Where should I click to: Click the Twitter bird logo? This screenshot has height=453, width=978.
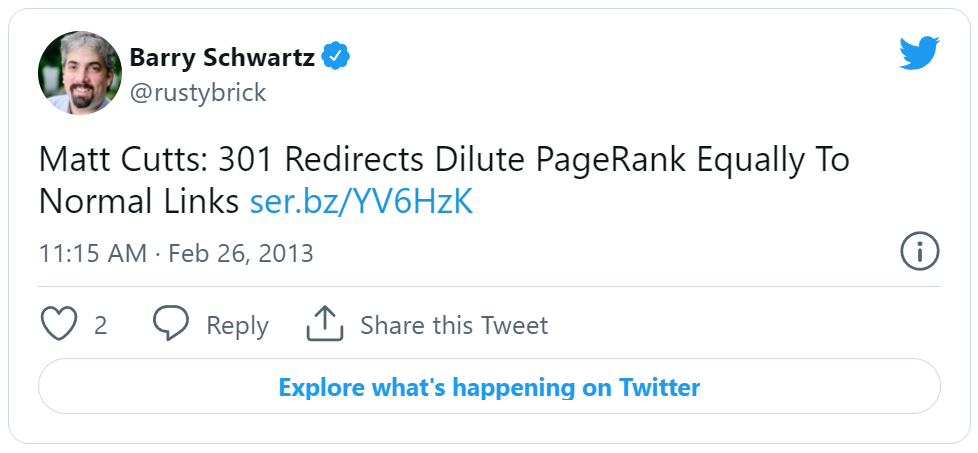[919, 53]
